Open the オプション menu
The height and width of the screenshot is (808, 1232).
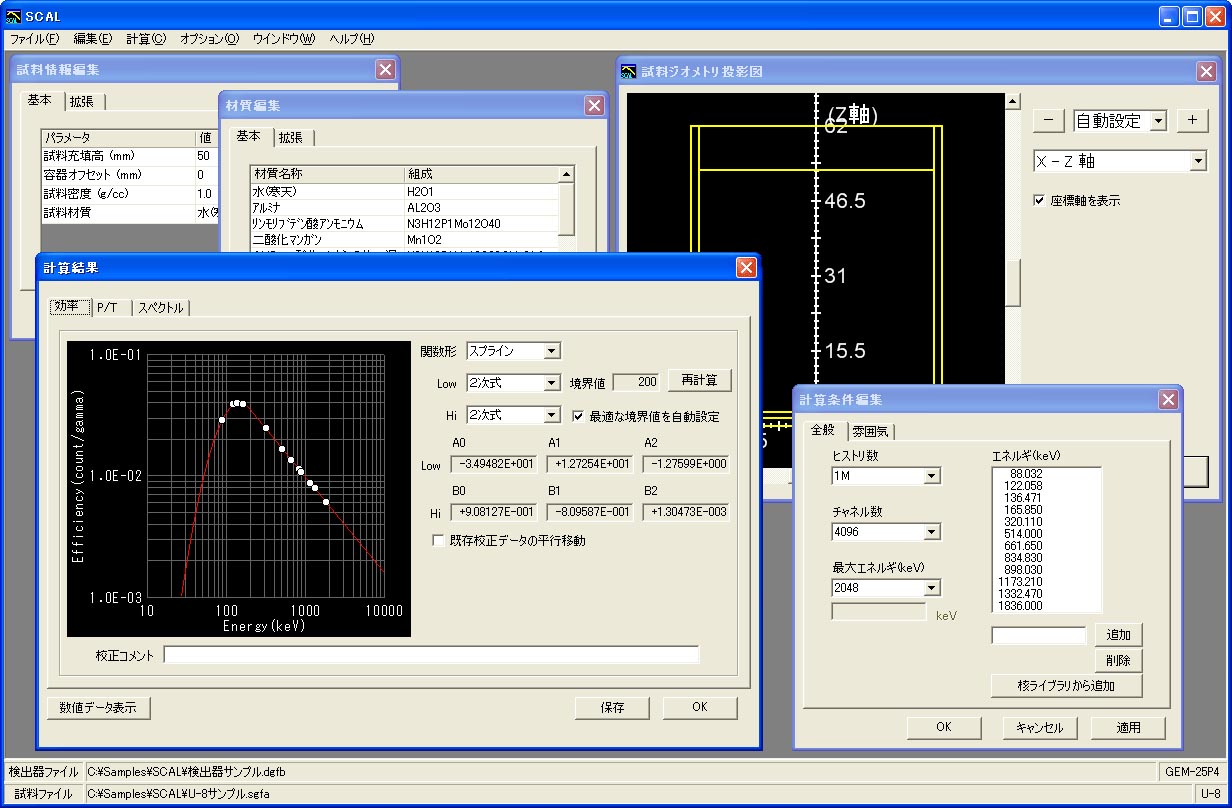tap(209, 39)
